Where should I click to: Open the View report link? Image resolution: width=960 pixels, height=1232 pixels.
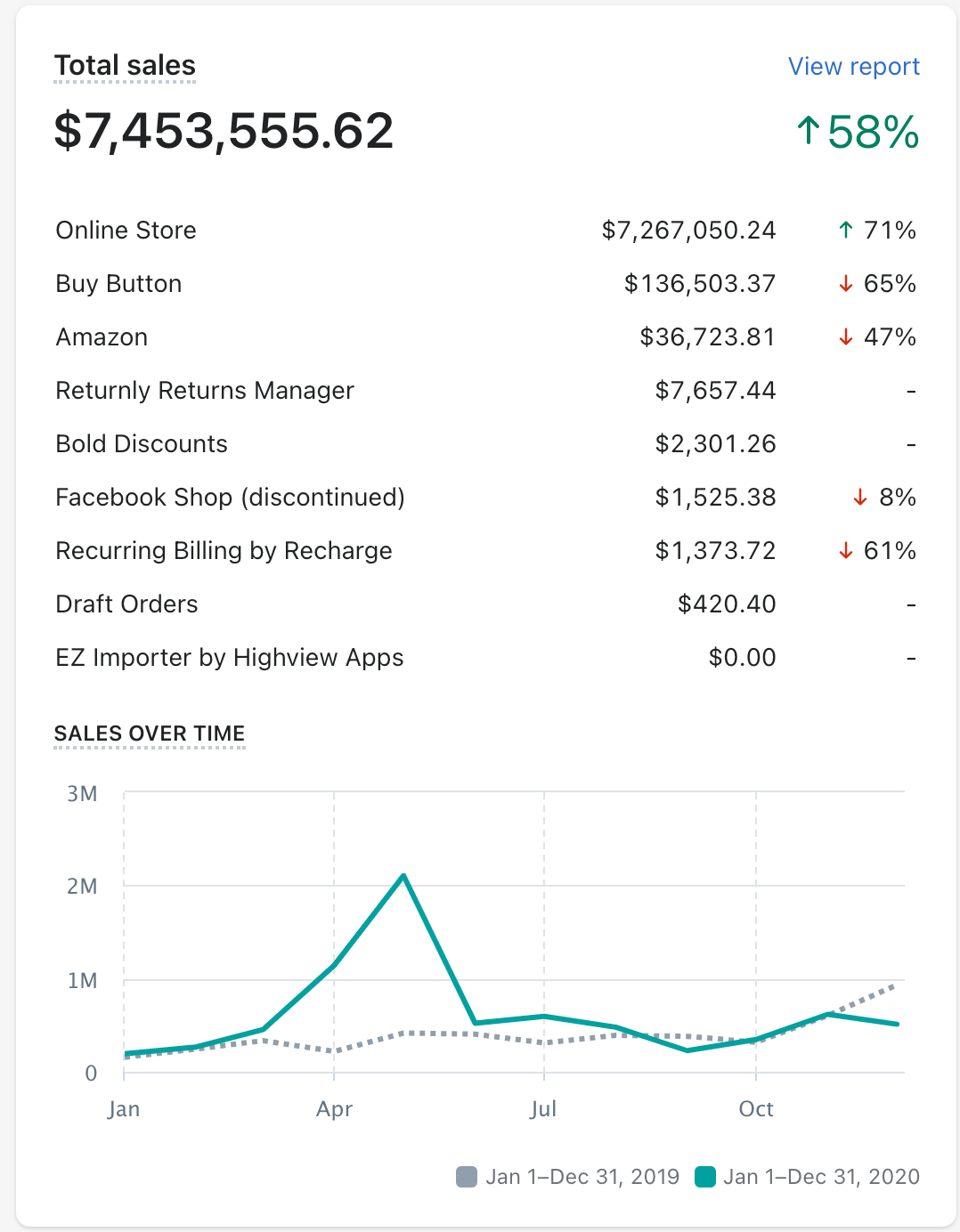click(x=853, y=67)
